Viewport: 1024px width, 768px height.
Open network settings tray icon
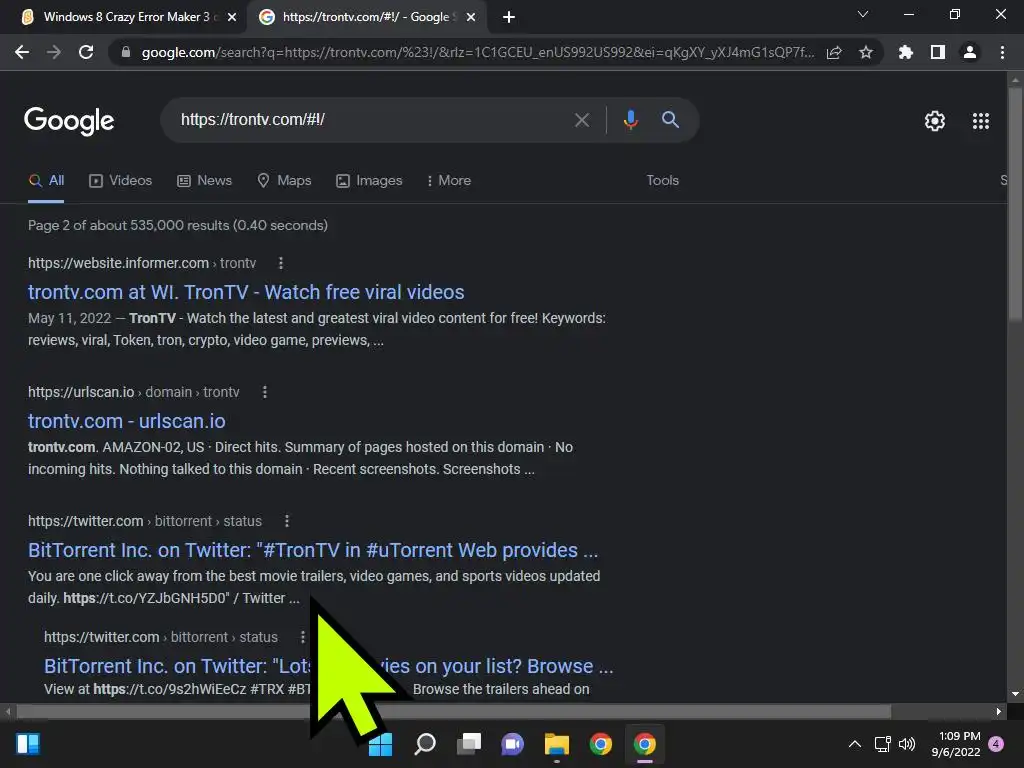(x=883, y=744)
